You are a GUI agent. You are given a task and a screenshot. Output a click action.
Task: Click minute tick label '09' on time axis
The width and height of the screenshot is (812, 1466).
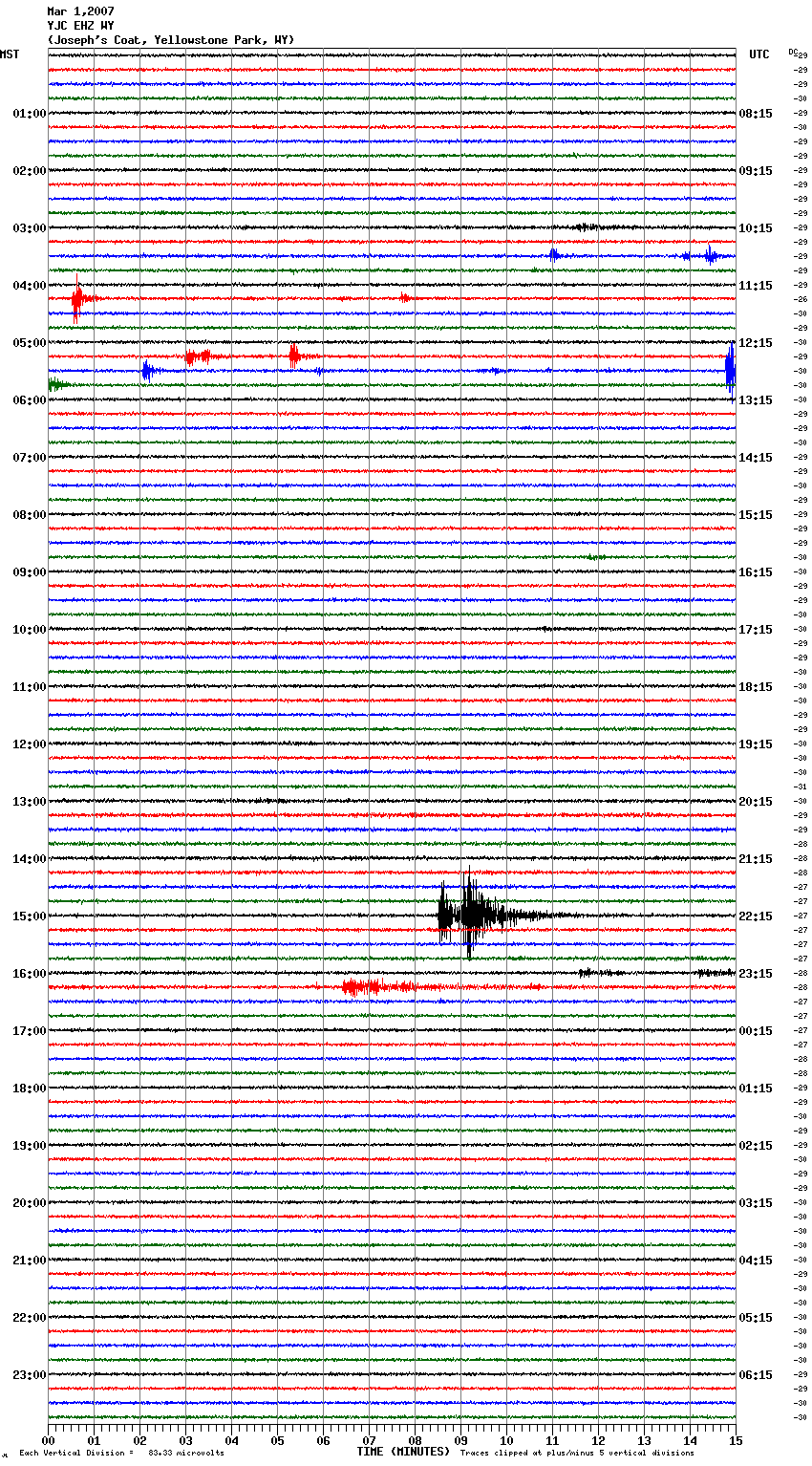460,1440
